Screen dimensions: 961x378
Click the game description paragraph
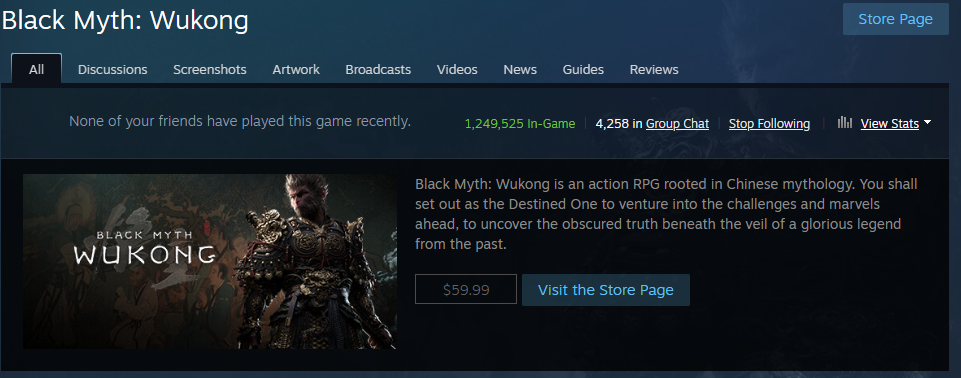(x=666, y=214)
